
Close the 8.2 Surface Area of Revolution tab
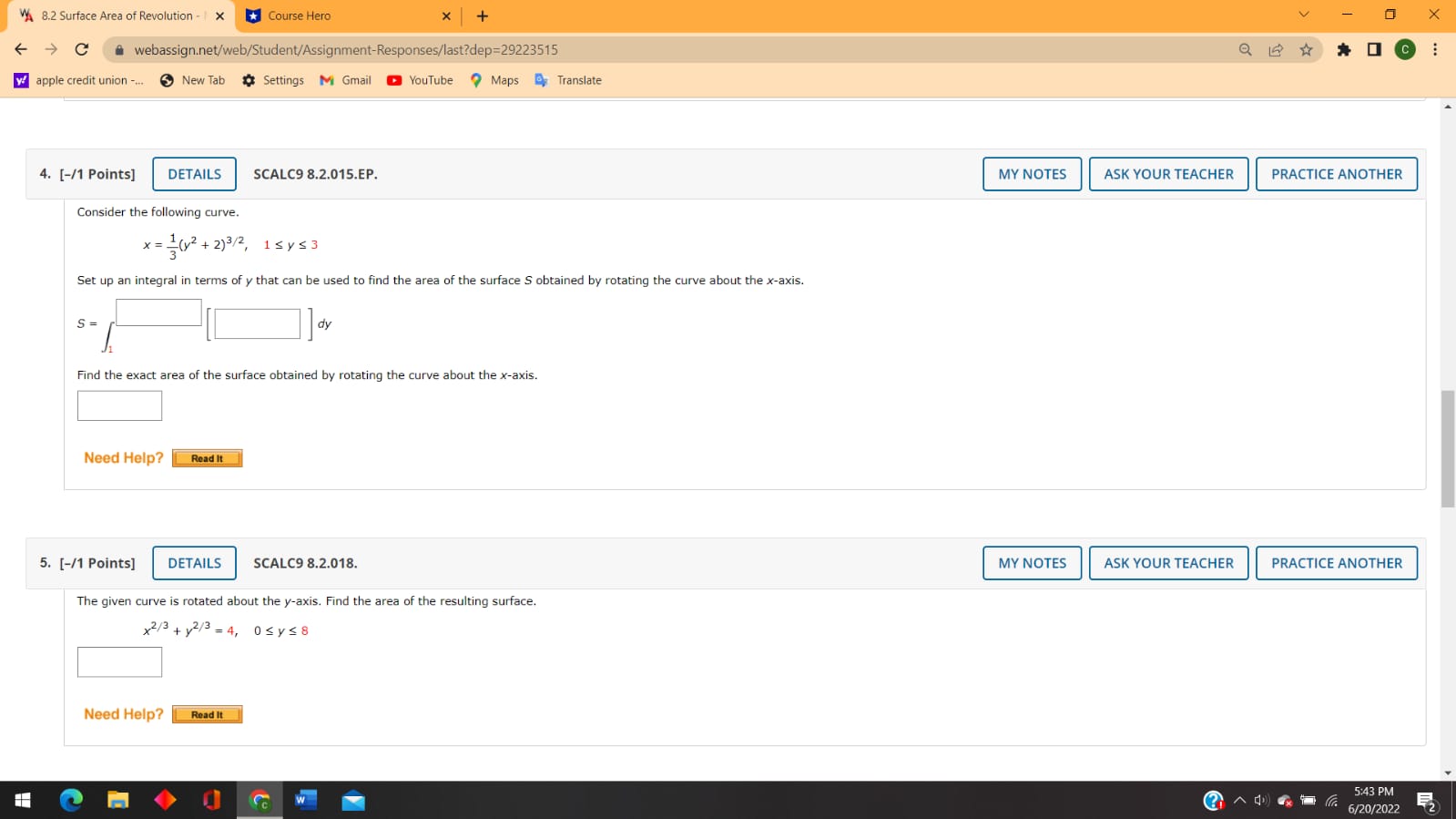[x=219, y=15]
